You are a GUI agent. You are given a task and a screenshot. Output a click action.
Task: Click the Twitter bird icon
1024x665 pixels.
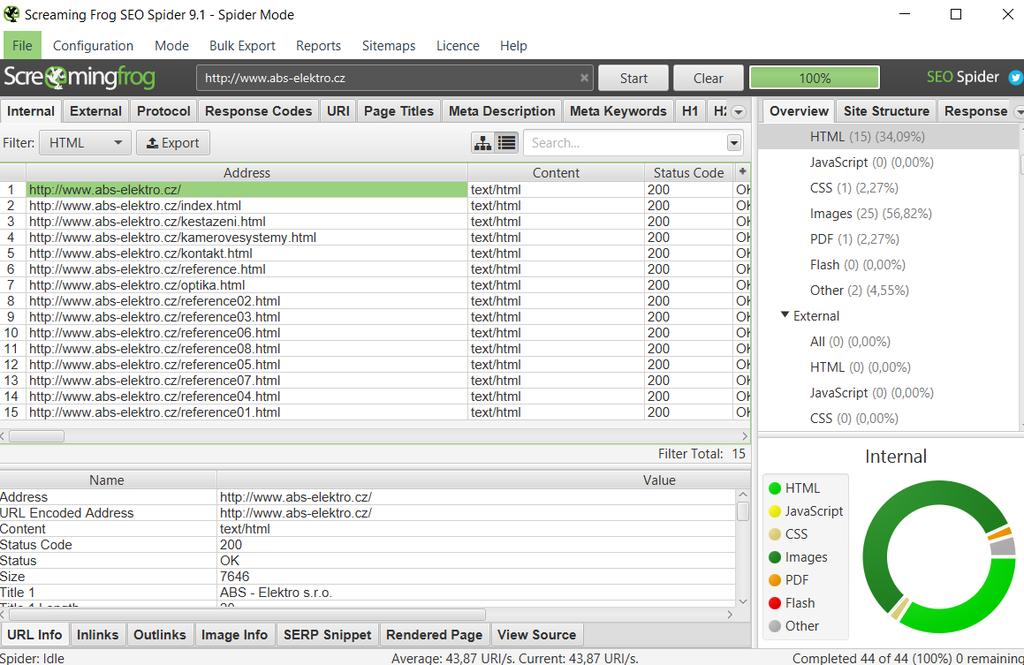pyautogui.click(x=1016, y=78)
